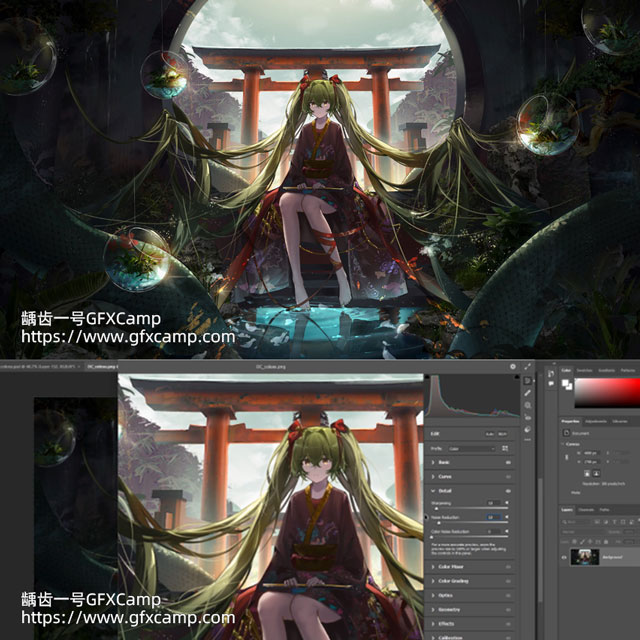Select the healing brush tool in Camera Raw
Viewport: 640px width, 640px height.
[527, 393]
